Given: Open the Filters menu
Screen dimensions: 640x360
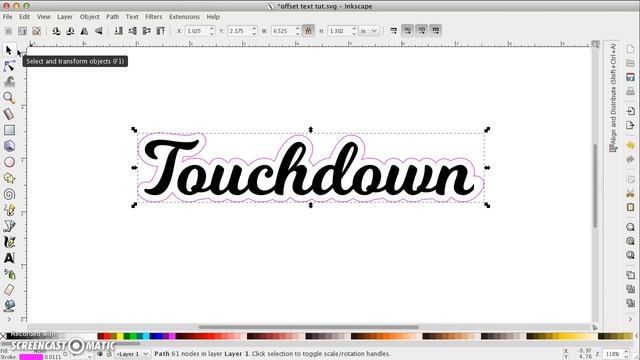Looking at the screenshot, I should click(x=153, y=17).
